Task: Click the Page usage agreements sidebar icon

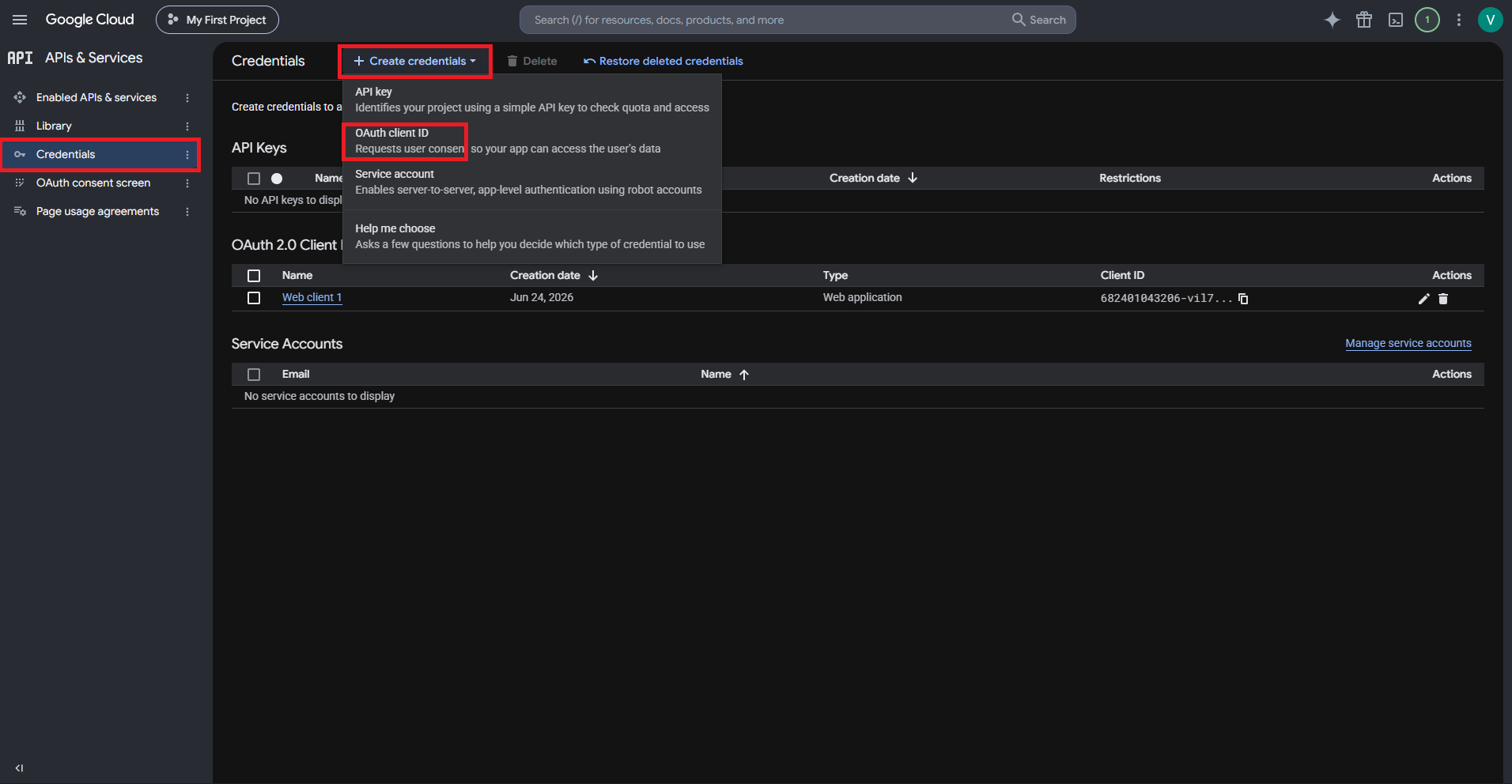Action: click(20, 211)
